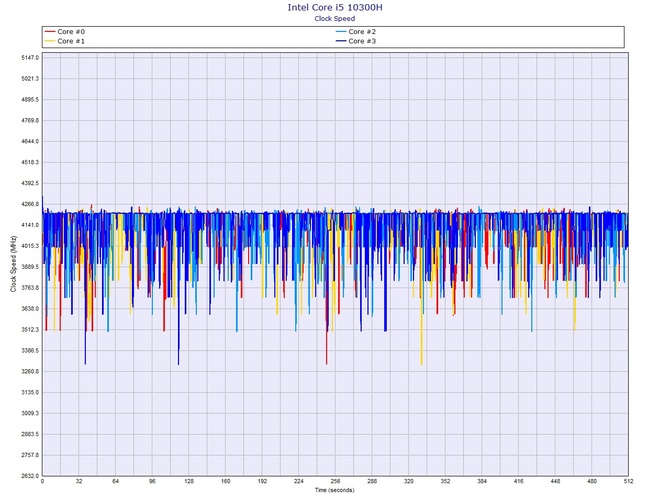Viewport: 670px width, 502px height.
Task: Click the 2757.8 y-axis value
Action: click(30, 455)
